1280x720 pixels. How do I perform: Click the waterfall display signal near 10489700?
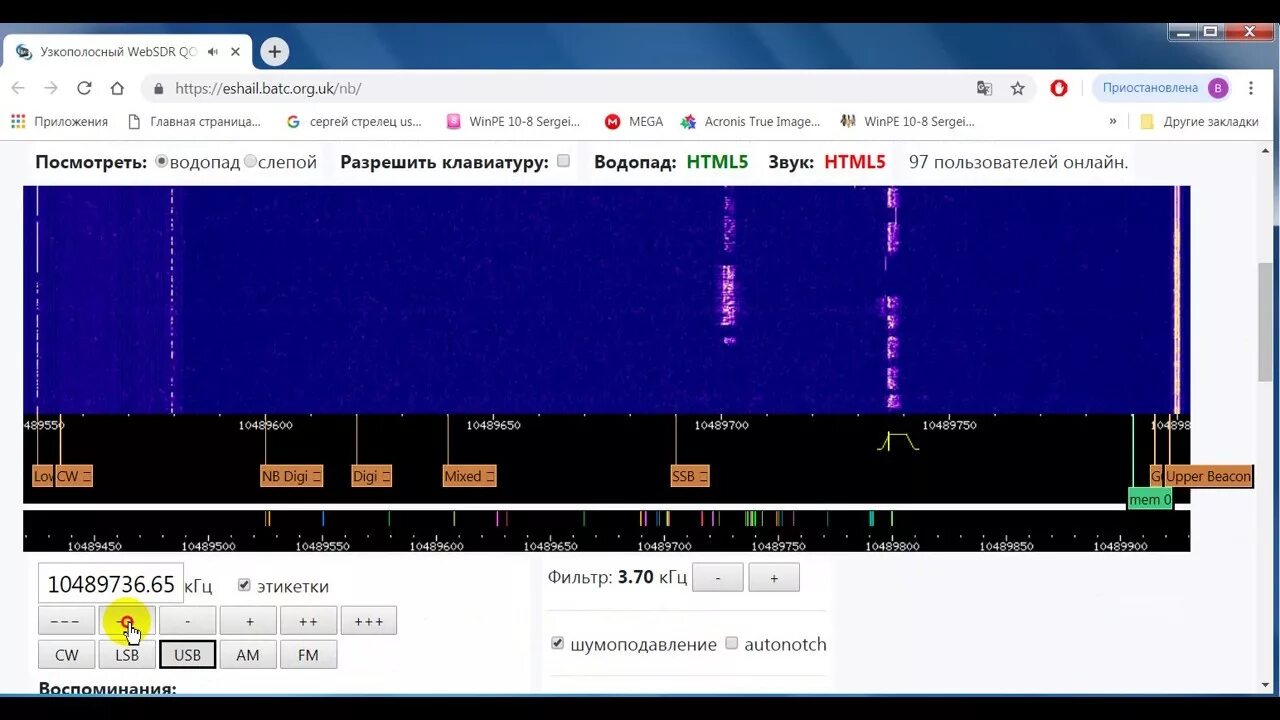[729, 296]
